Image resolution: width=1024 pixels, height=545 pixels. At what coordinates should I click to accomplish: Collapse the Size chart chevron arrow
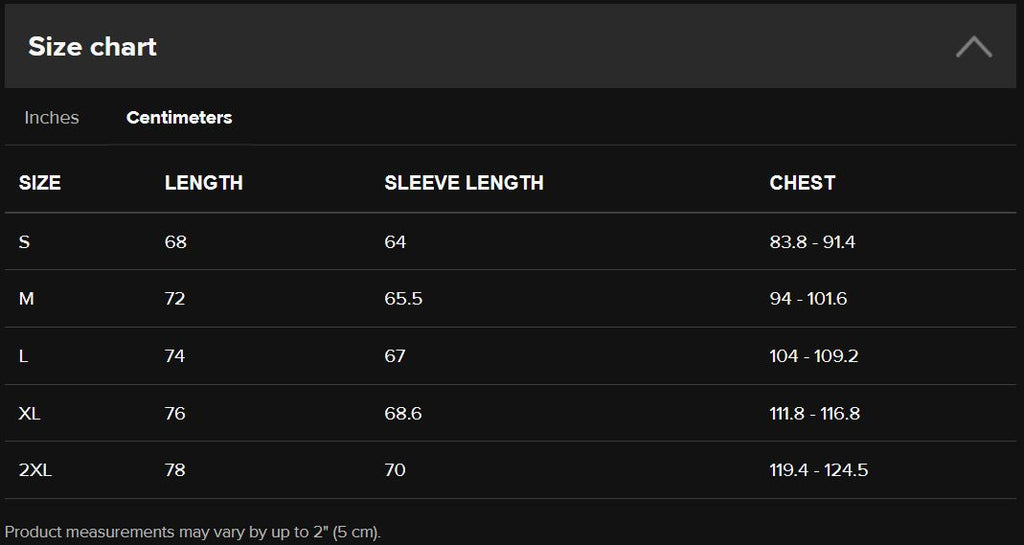click(974, 46)
